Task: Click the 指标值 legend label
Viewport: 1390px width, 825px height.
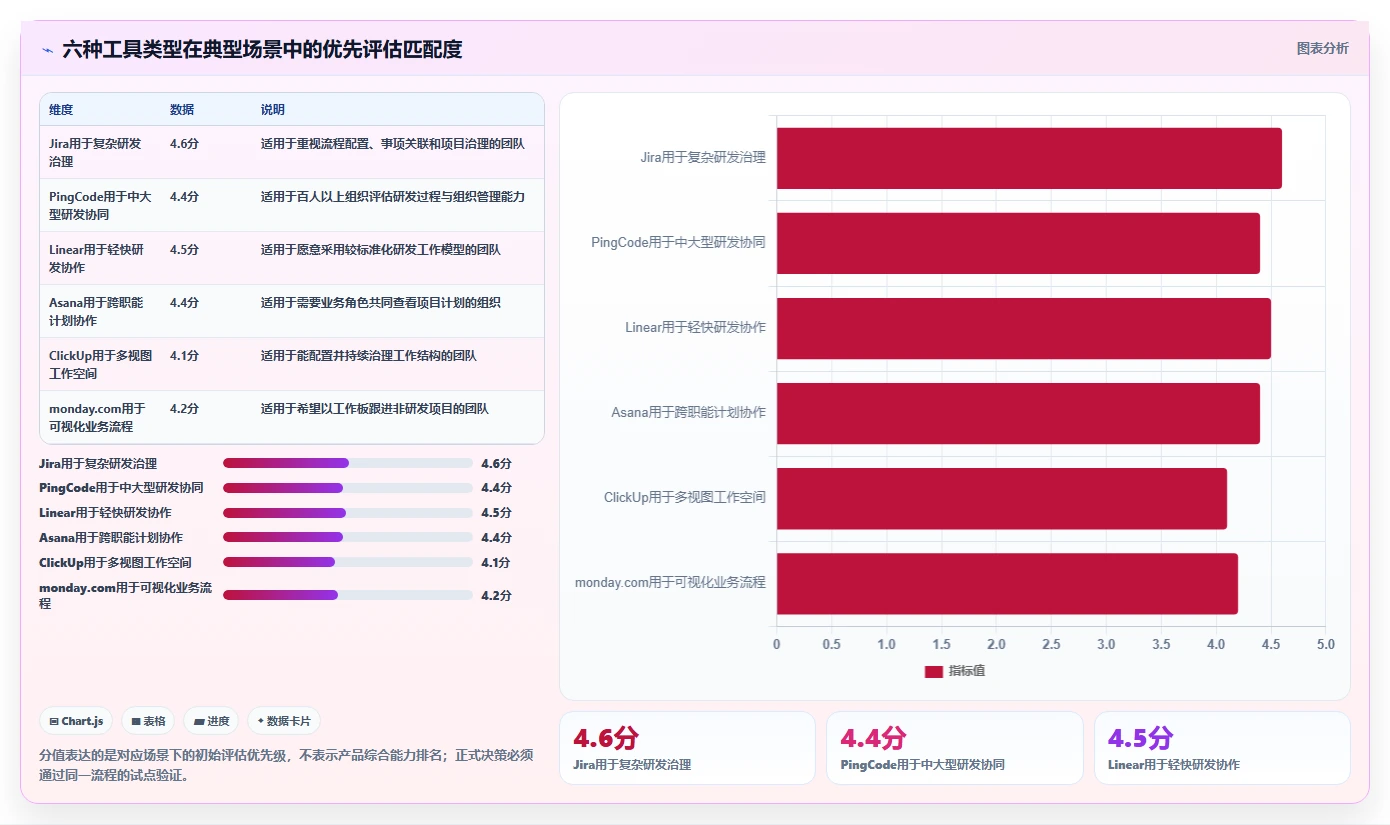Action: tap(967, 671)
